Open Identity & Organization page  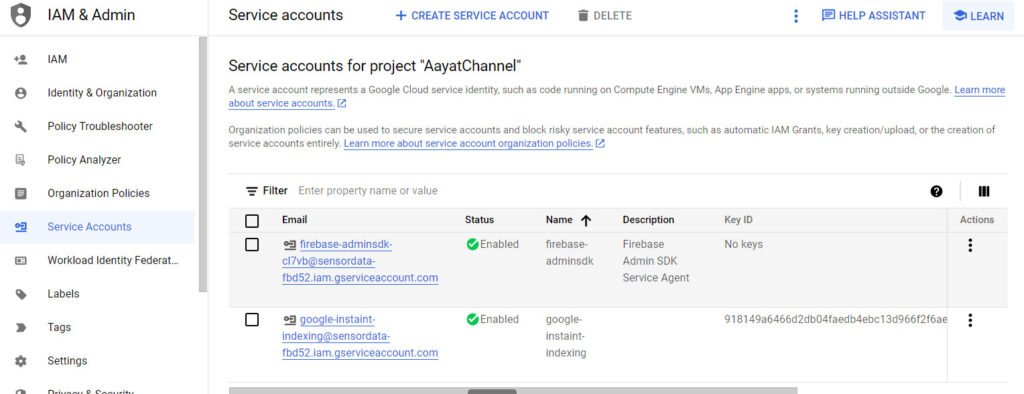[98, 93]
